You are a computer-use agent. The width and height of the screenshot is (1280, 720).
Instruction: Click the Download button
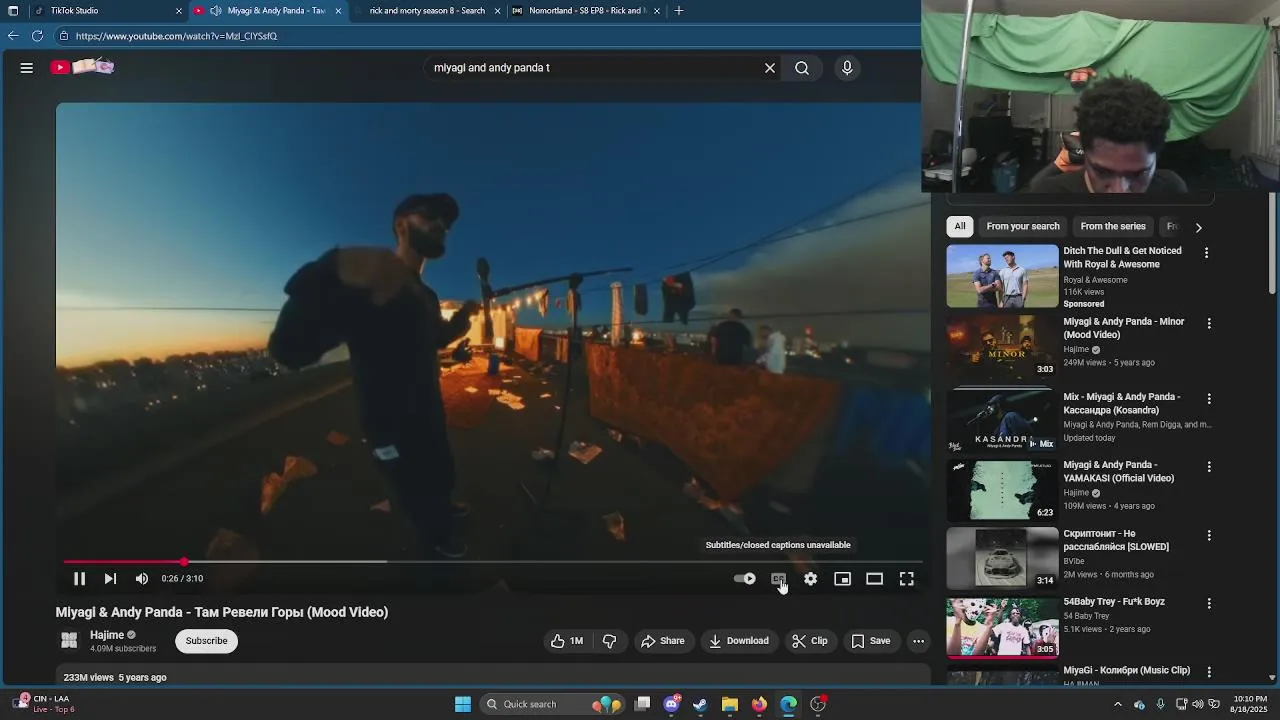click(739, 641)
